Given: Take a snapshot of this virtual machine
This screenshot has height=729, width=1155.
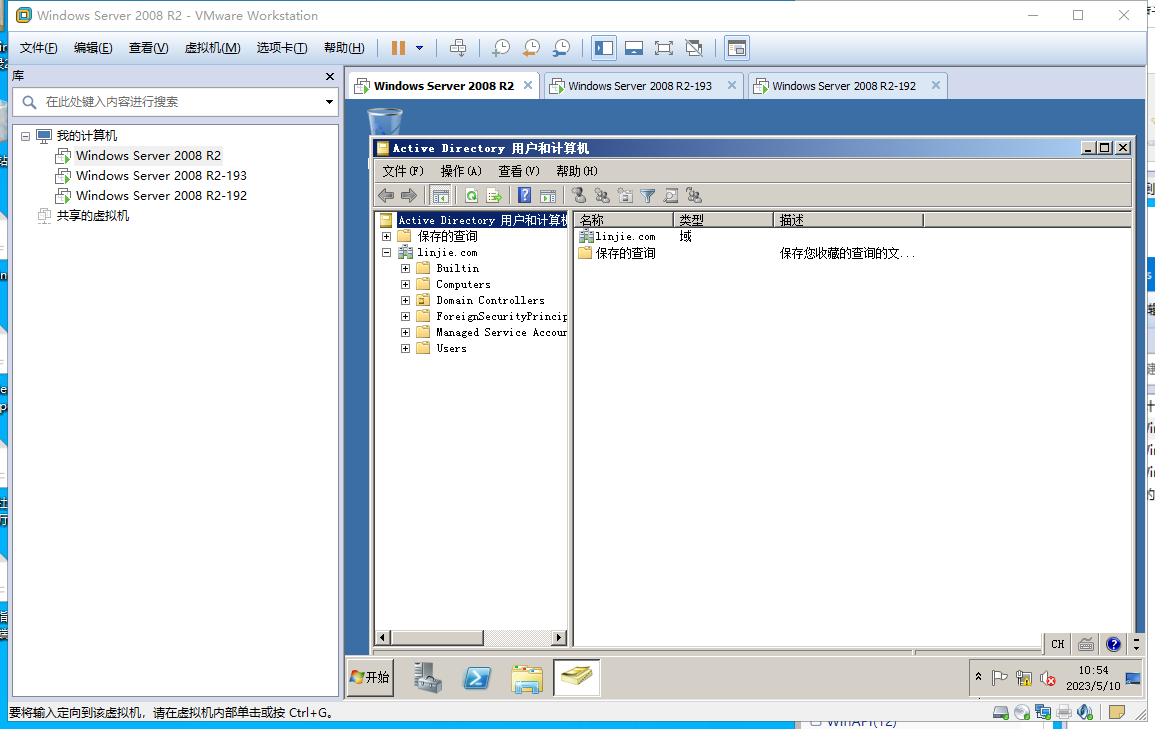Looking at the screenshot, I should tap(501, 48).
